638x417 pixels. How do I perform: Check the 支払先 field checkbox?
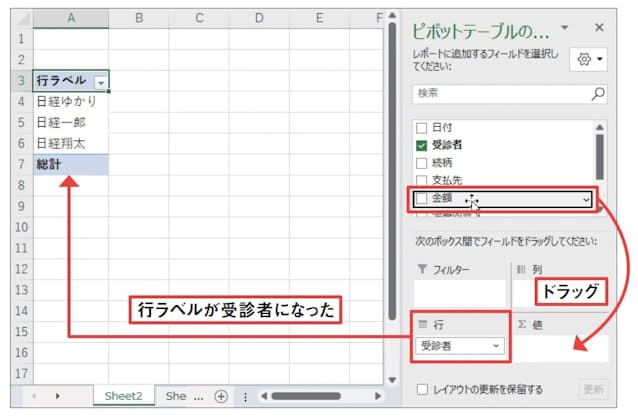(422, 180)
